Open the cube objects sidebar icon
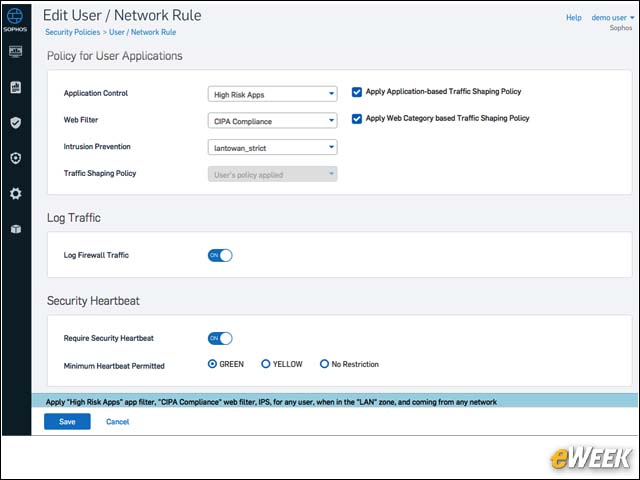This screenshot has width=640, height=480. click(16, 229)
